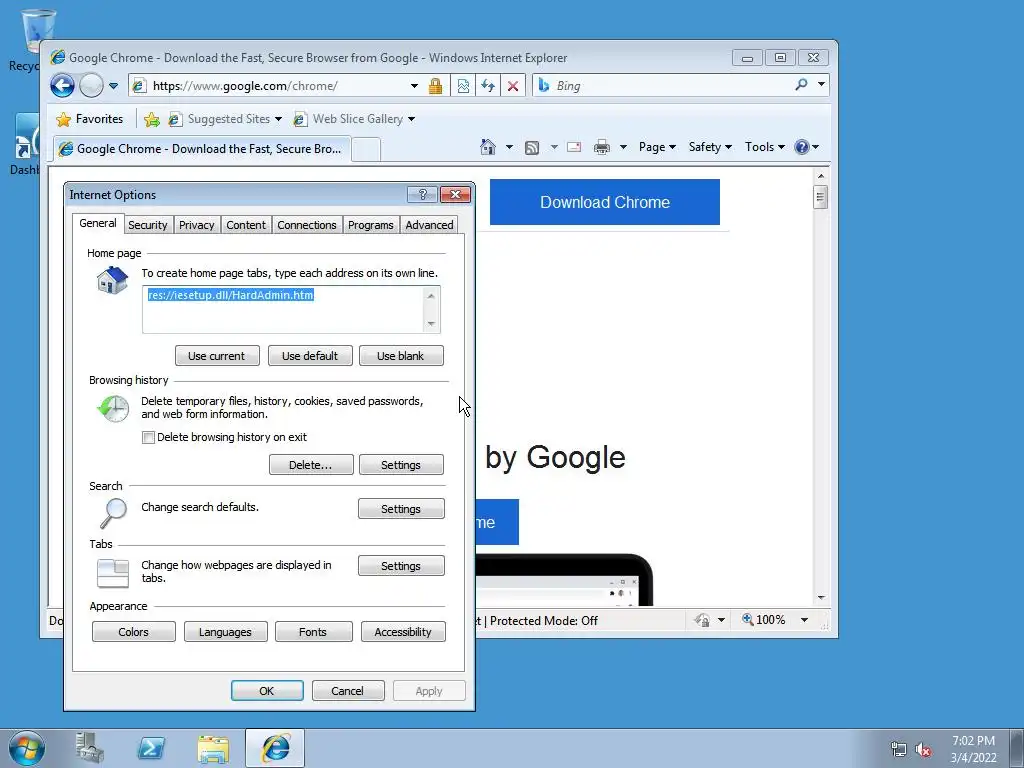Switch to the Programs tab
The height and width of the screenshot is (768, 1024).
point(370,225)
